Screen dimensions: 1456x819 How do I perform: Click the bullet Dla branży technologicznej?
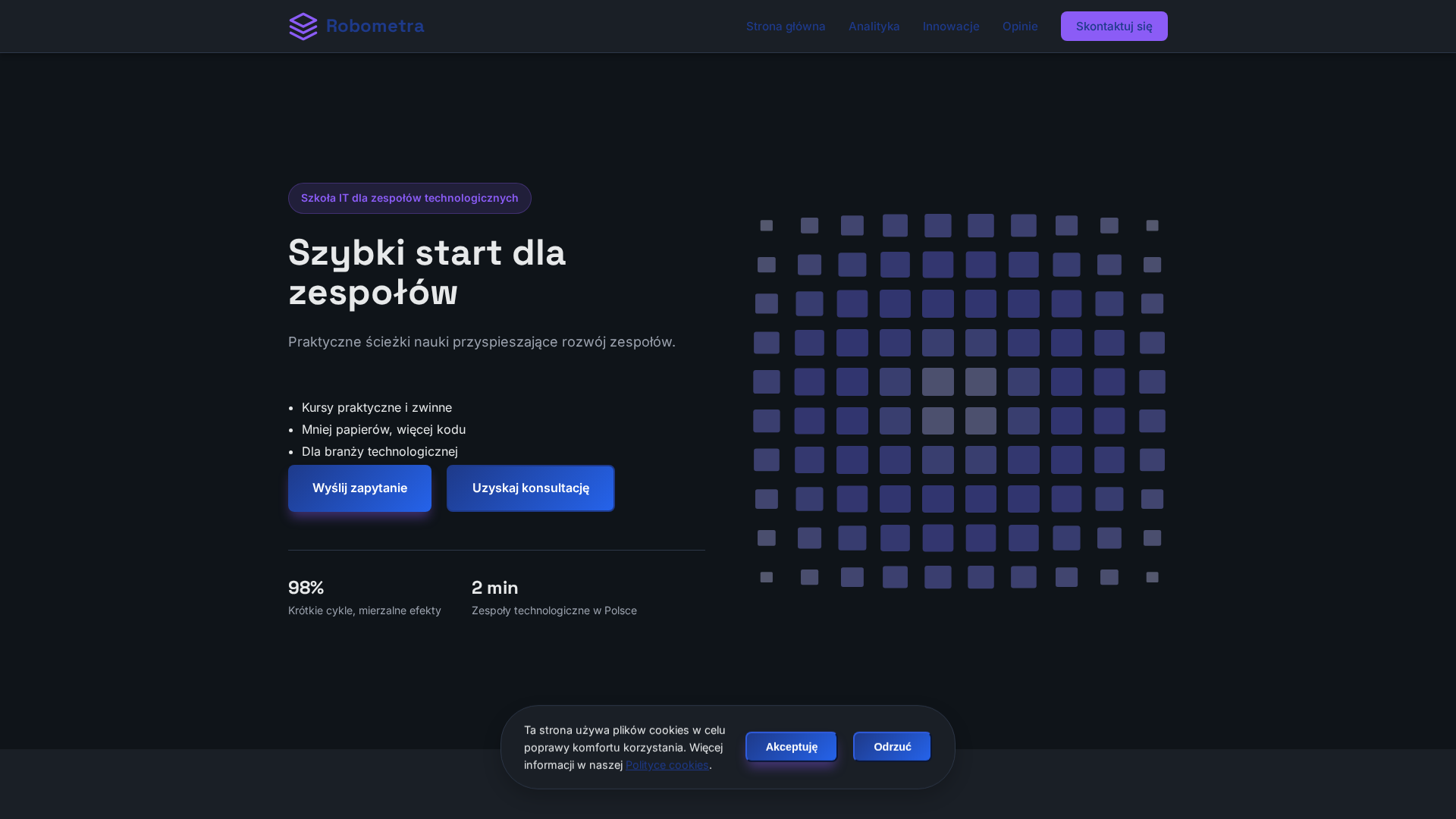click(380, 452)
